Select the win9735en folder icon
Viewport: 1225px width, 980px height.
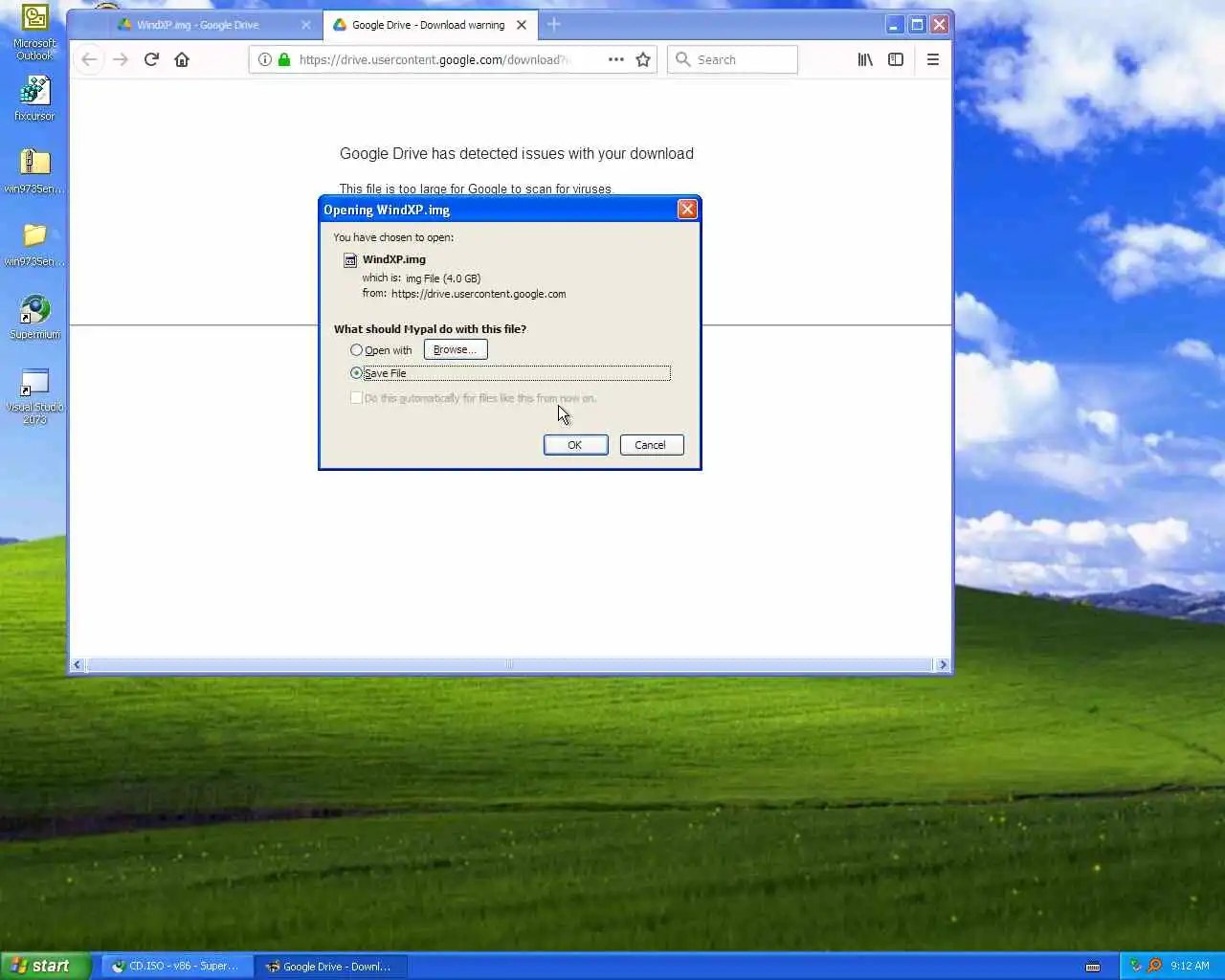tap(34, 244)
